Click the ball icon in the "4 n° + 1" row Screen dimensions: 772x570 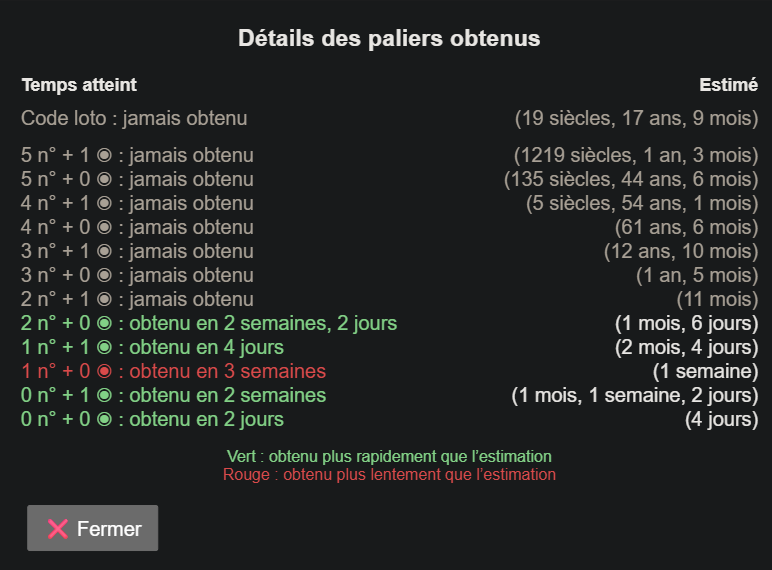(103, 204)
